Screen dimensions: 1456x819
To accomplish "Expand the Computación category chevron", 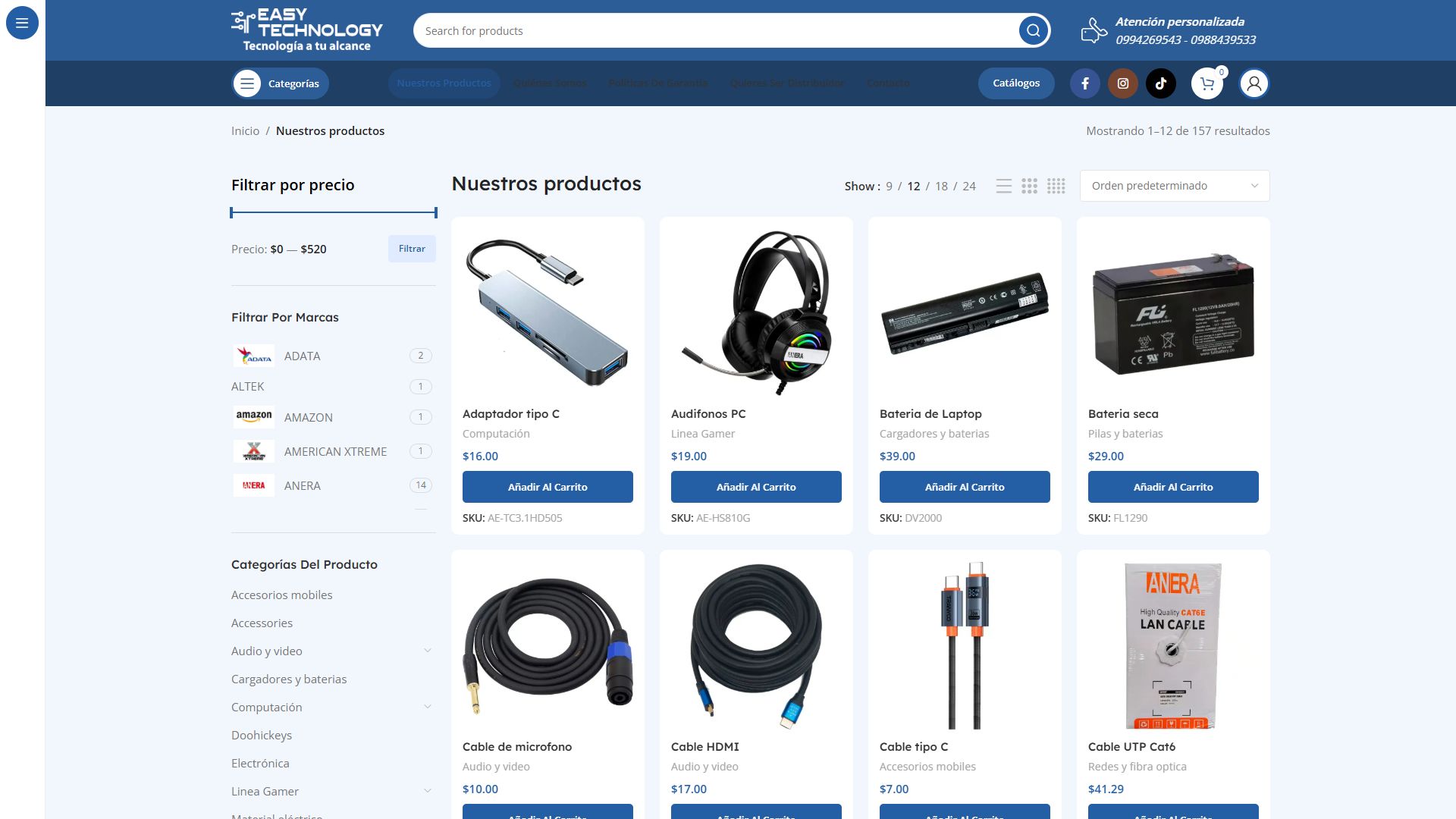I will (428, 707).
